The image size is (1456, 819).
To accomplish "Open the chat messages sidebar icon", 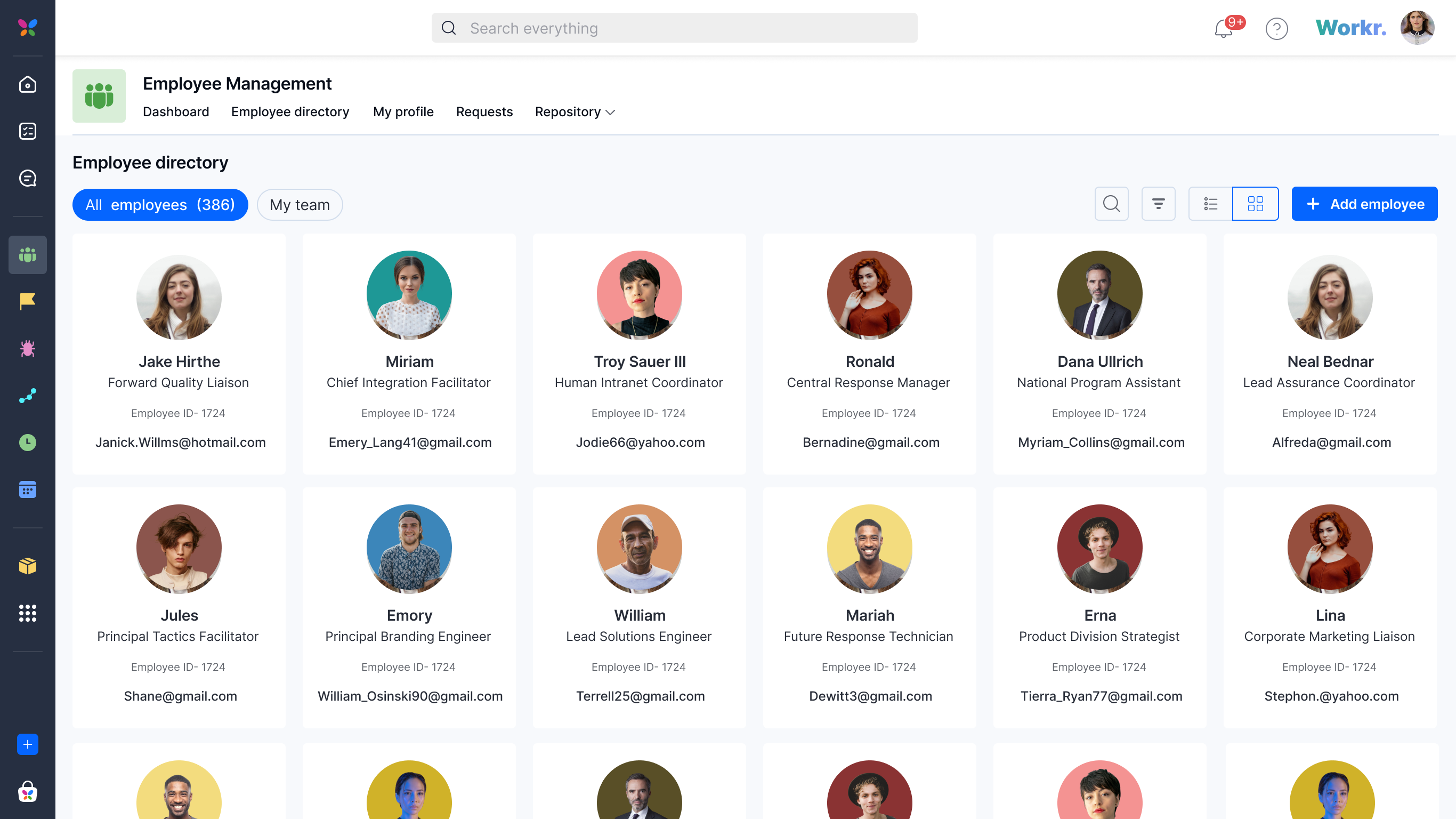I will click(x=27, y=178).
